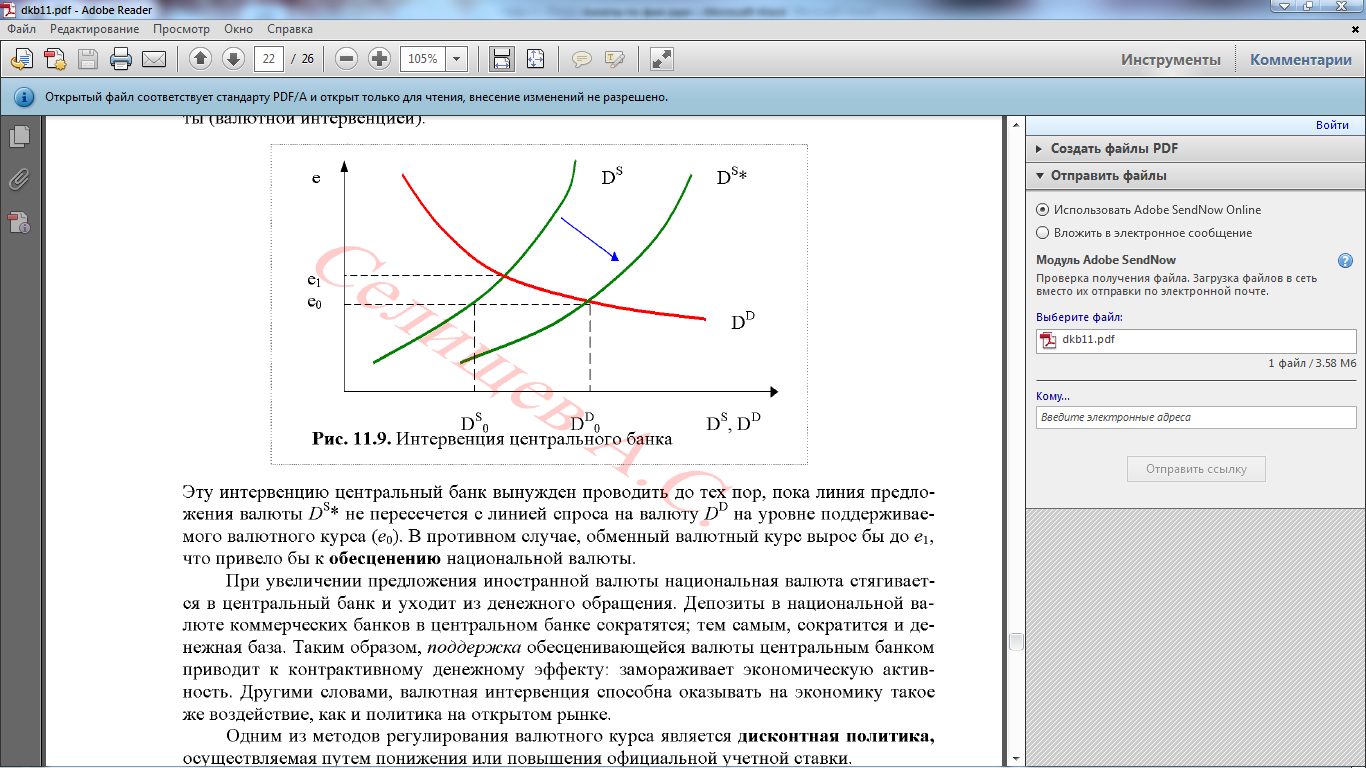This screenshot has height=768, width=1366.
Task: Click the Send by email envelope icon
Action: click(x=154, y=59)
